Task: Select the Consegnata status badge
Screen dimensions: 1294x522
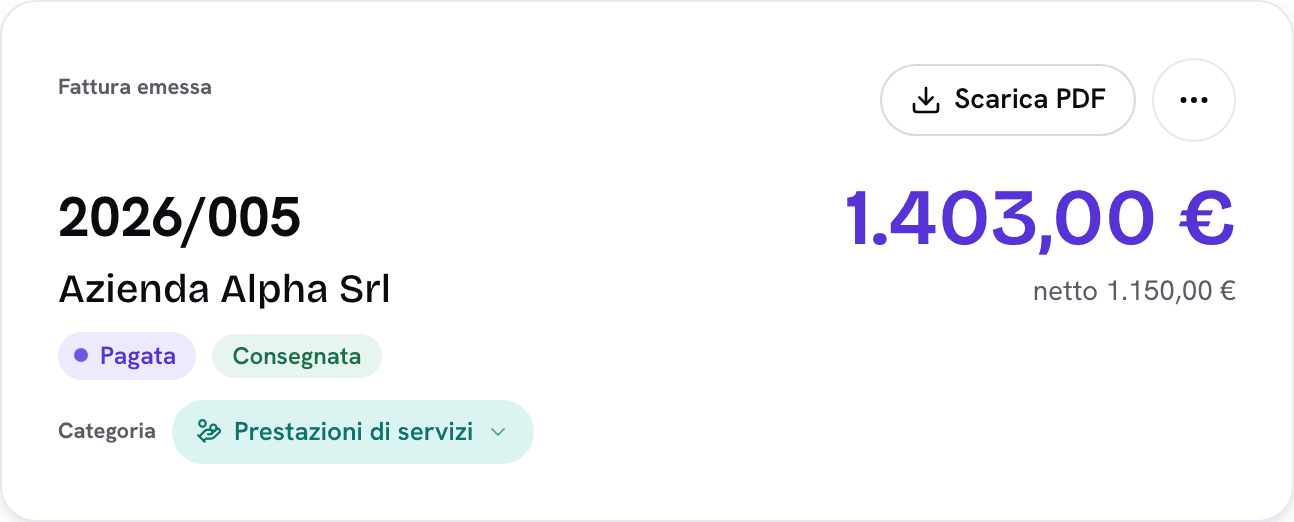Action: click(297, 356)
